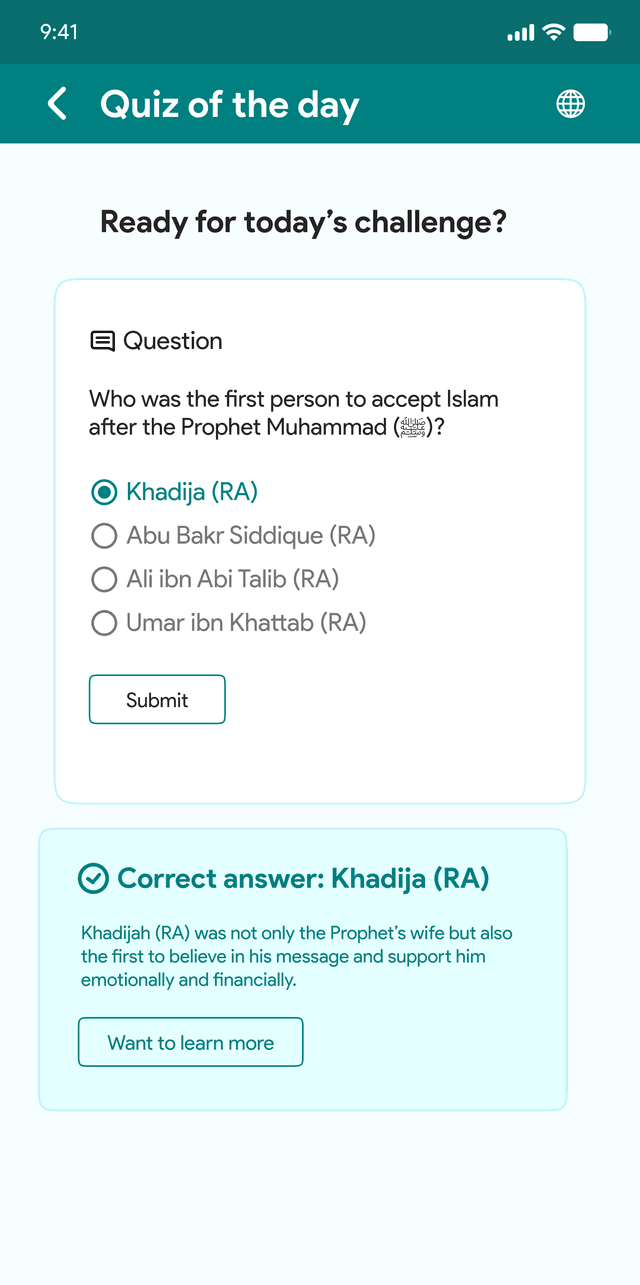Tap Ready for today's challenge heading
The height and width of the screenshot is (1285, 640).
click(x=303, y=222)
